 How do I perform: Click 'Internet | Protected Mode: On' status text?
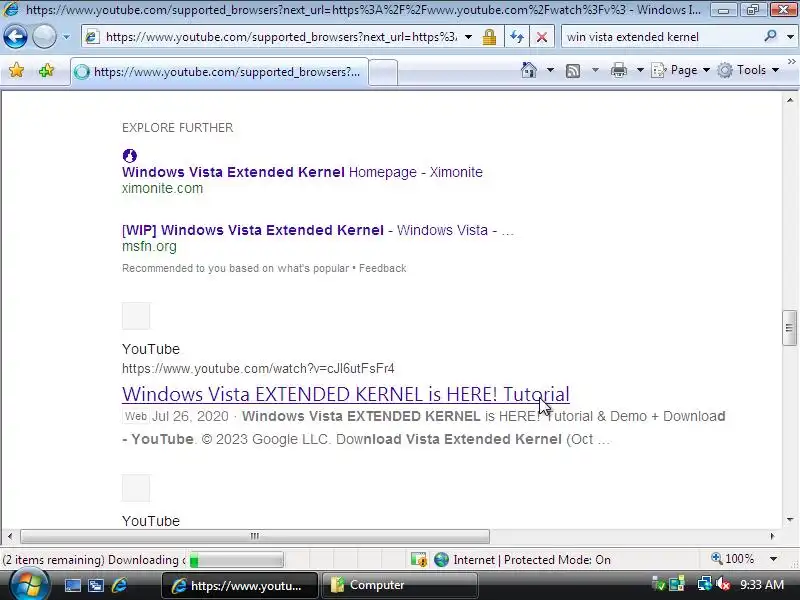point(532,560)
